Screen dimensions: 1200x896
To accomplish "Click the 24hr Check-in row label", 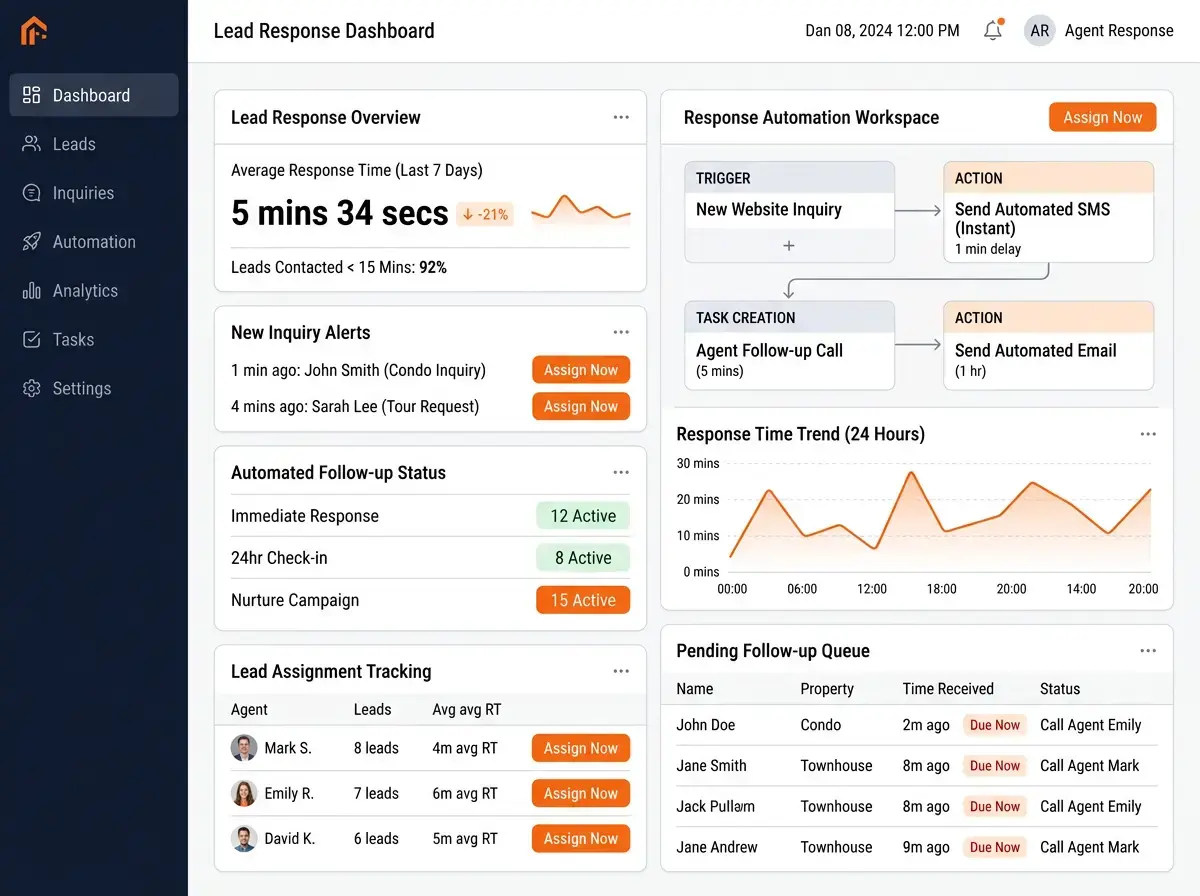I will click(x=279, y=558).
